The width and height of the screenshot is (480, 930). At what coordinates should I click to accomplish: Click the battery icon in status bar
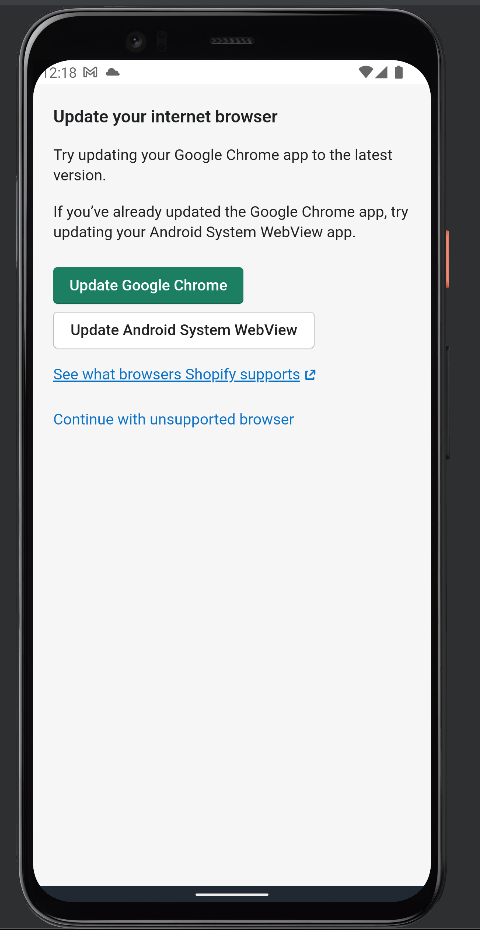pos(399,72)
